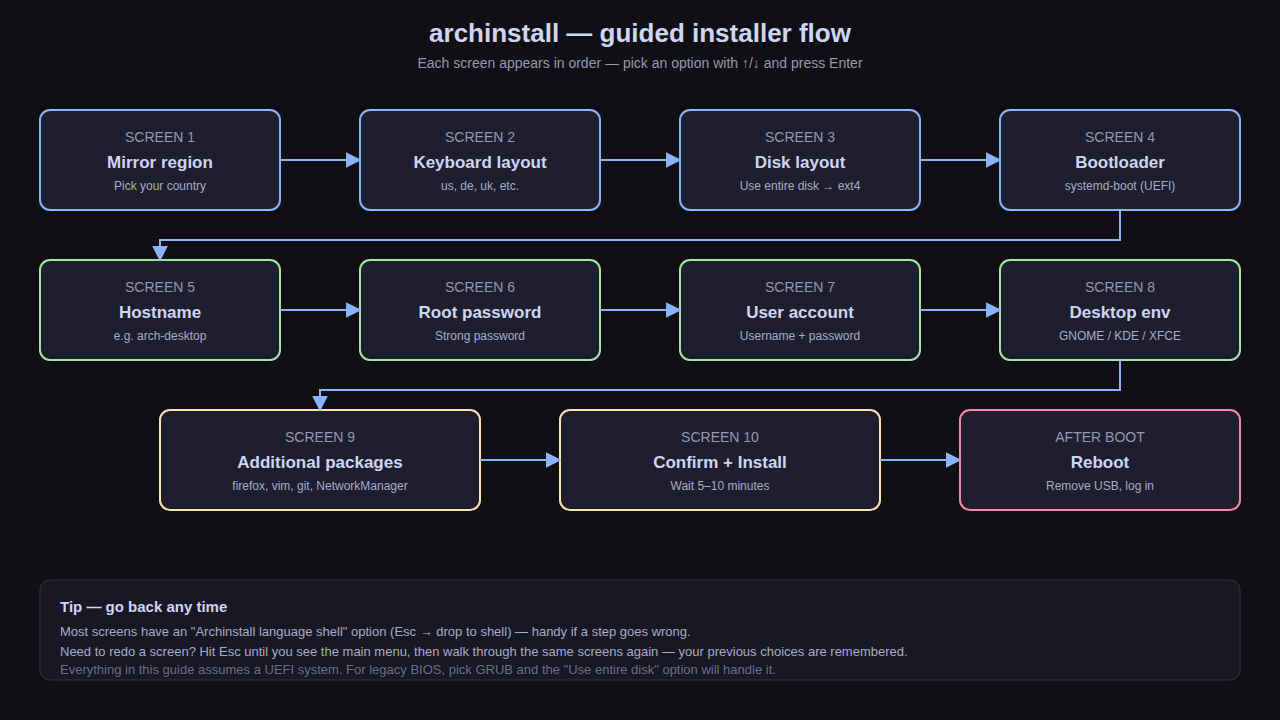
Task: Click 'GNOME / KDE / XFCE' text
Action: pyautogui.click(x=1120, y=336)
